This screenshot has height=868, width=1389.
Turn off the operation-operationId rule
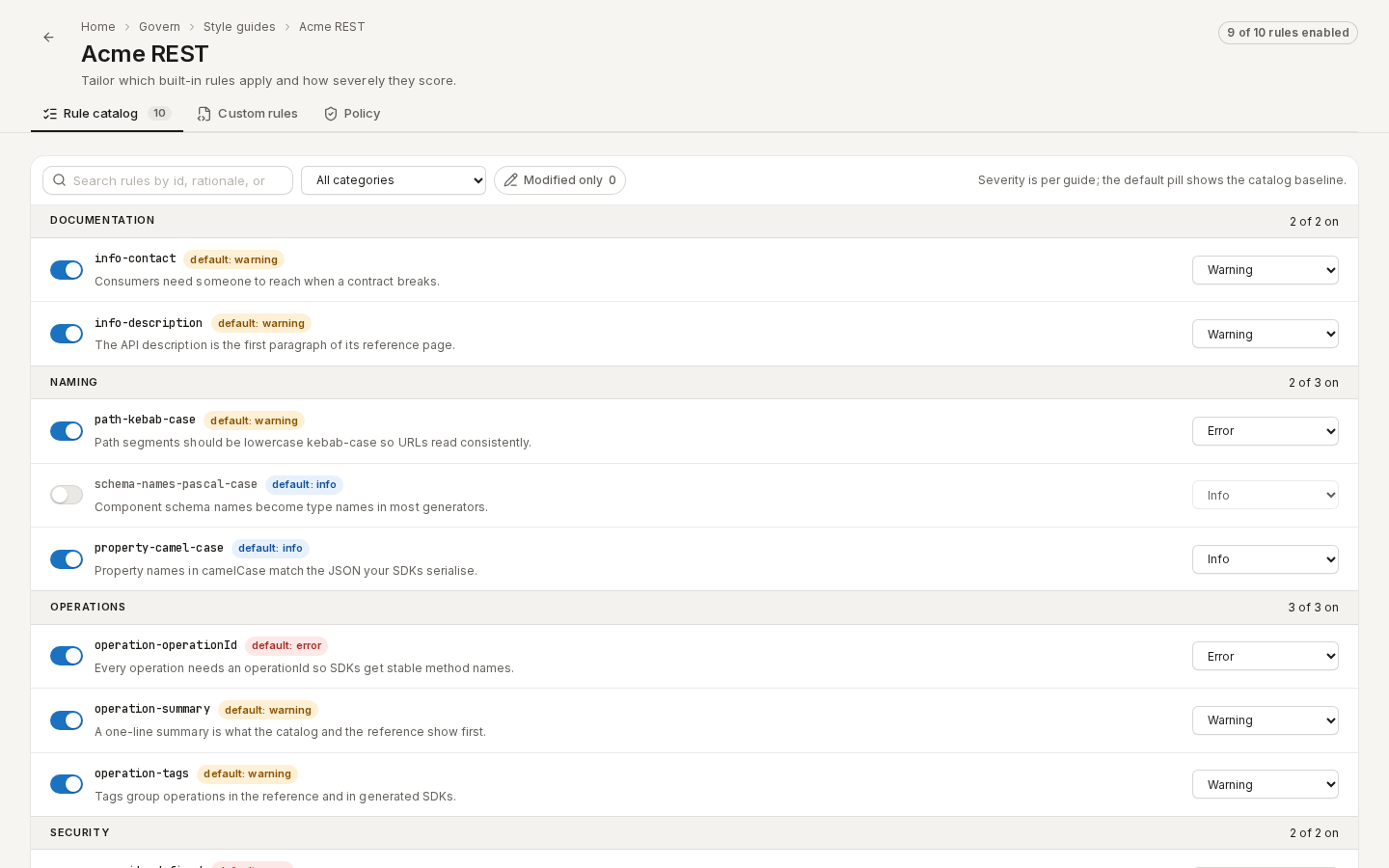click(x=67, y=656)
